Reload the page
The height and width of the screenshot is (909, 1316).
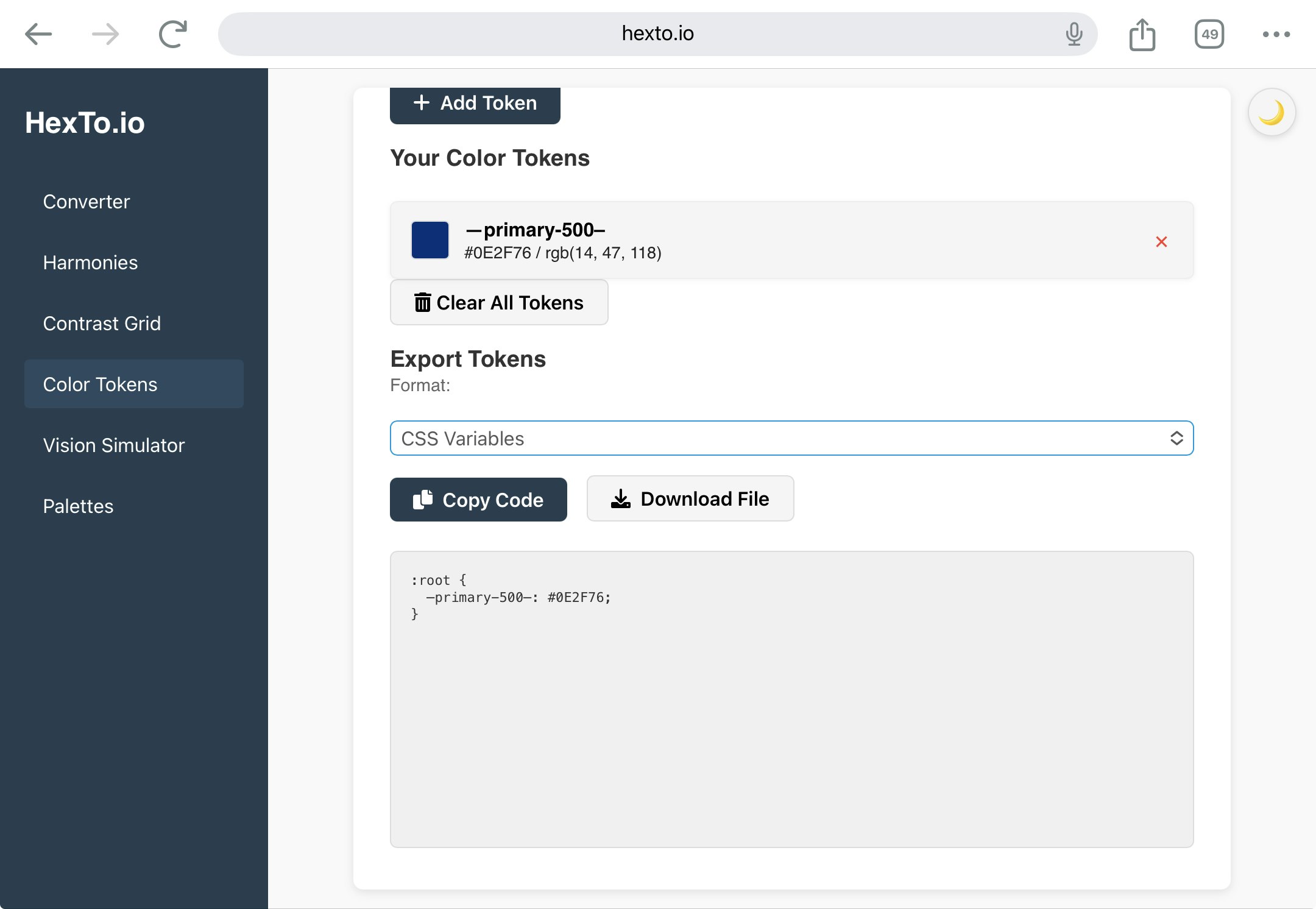point(173,34)
